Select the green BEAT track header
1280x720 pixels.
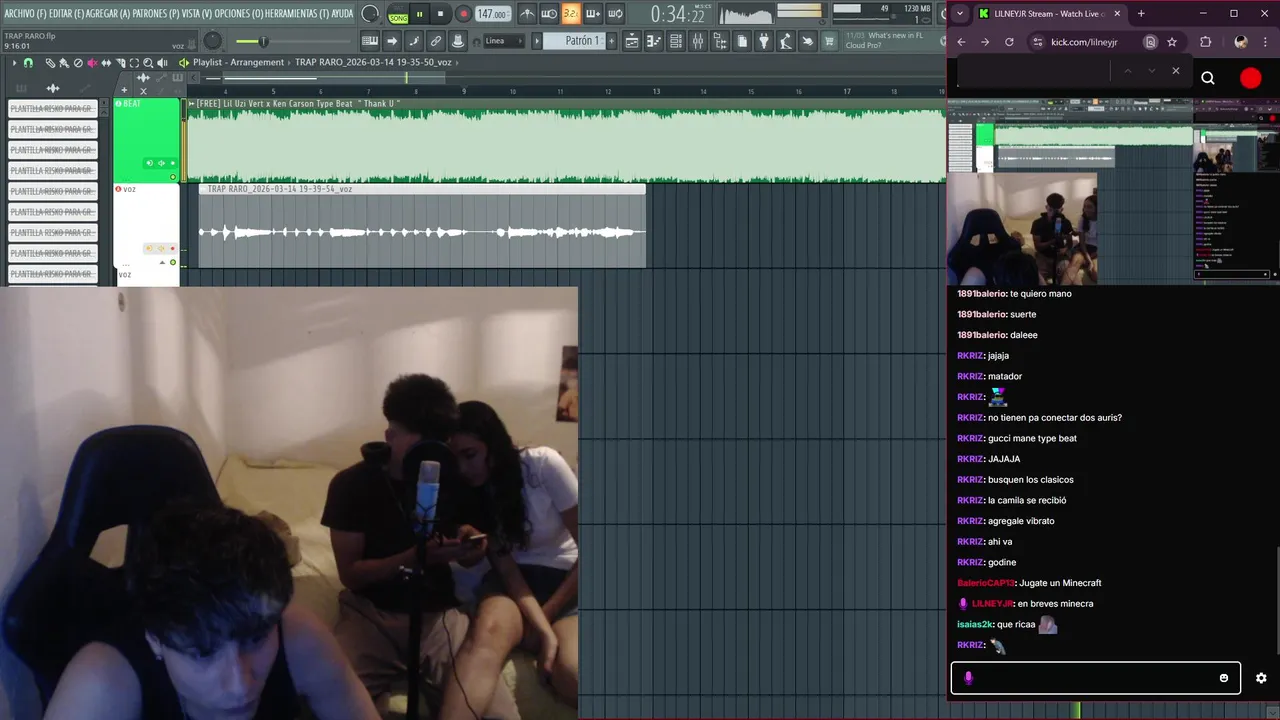pyautogui.click(x=146, y=140)
